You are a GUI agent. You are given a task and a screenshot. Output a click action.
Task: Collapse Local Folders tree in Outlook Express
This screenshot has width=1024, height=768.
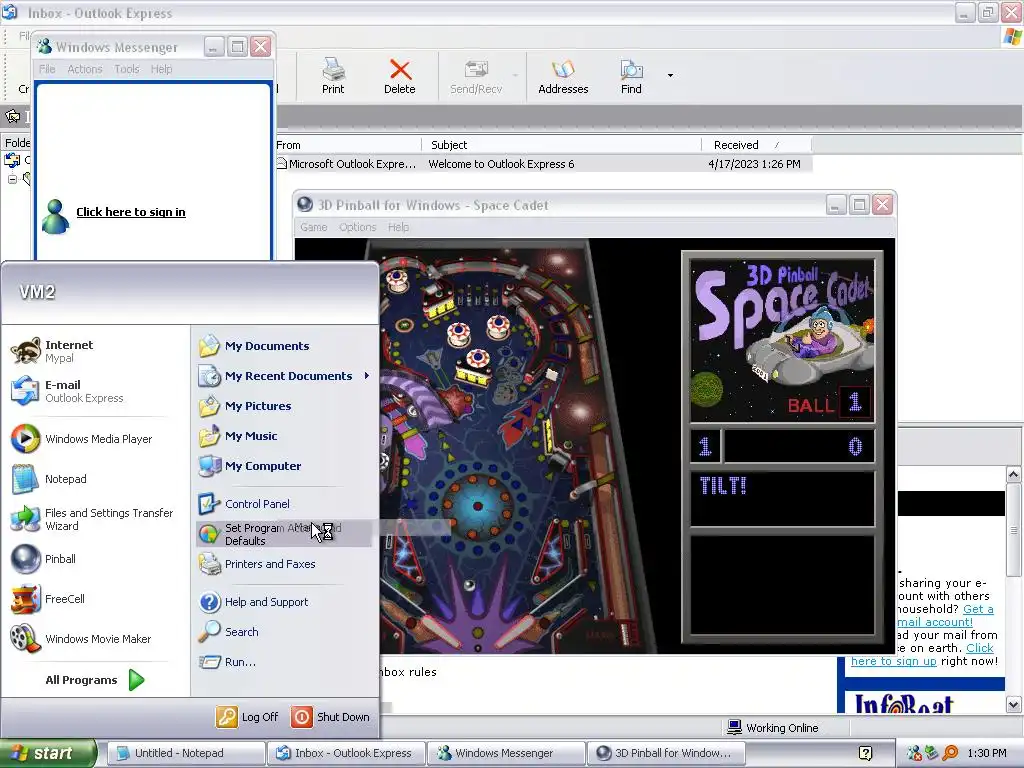pyautogui.click(x=12, y=179)
